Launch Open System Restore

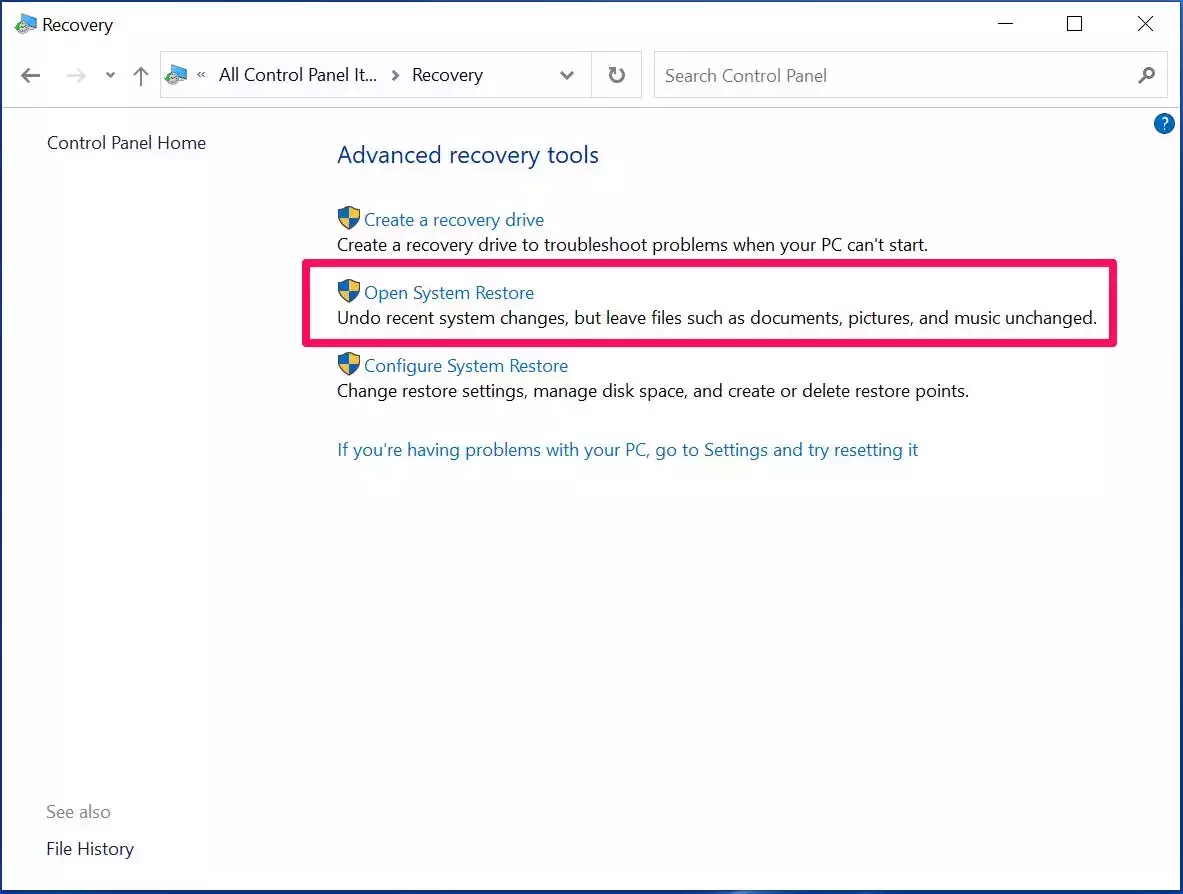(448, 293)
